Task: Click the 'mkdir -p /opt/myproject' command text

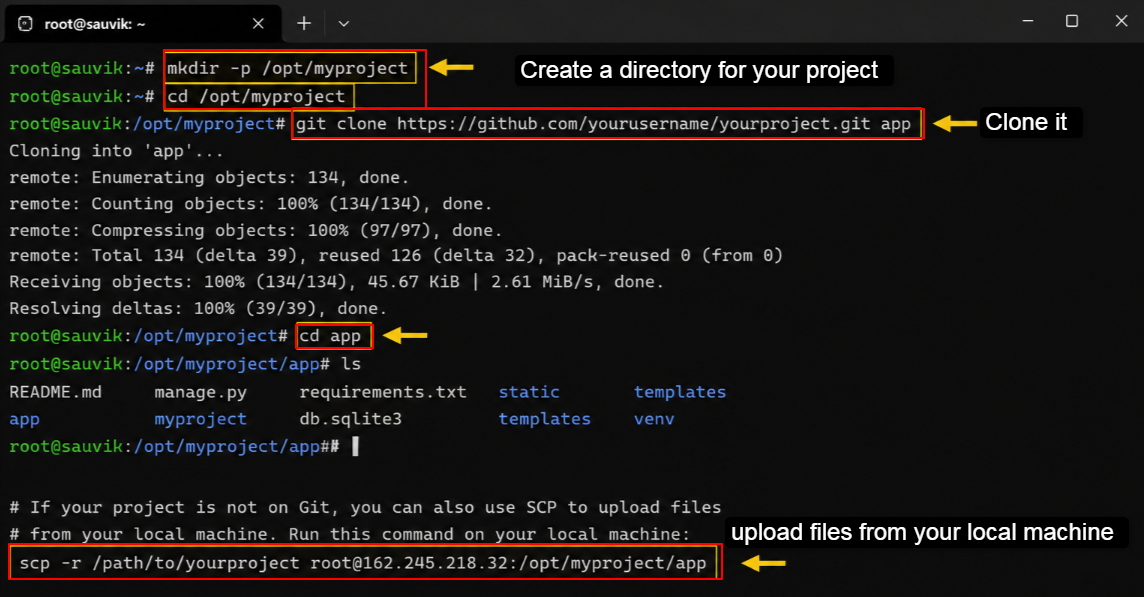Action: (x=287, y=69)
